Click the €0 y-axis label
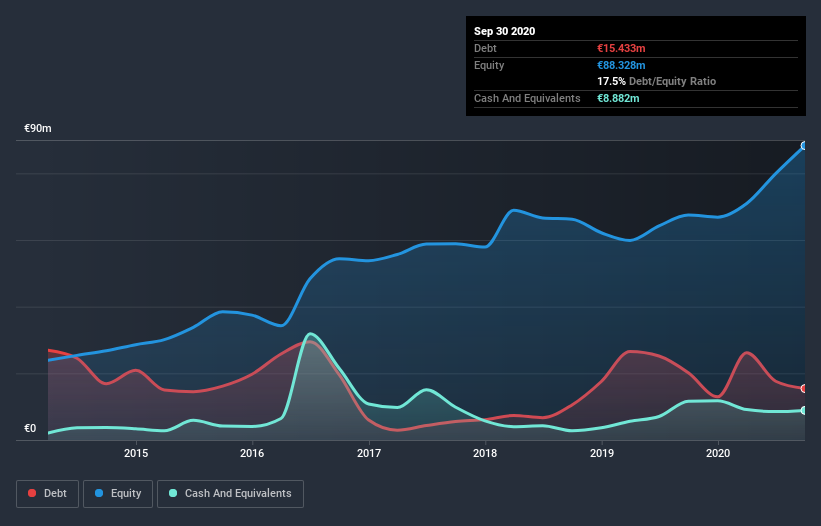Image resolution: width=821 pixels, height=526 pixels. pyautogui.click(x=30, y=429)
